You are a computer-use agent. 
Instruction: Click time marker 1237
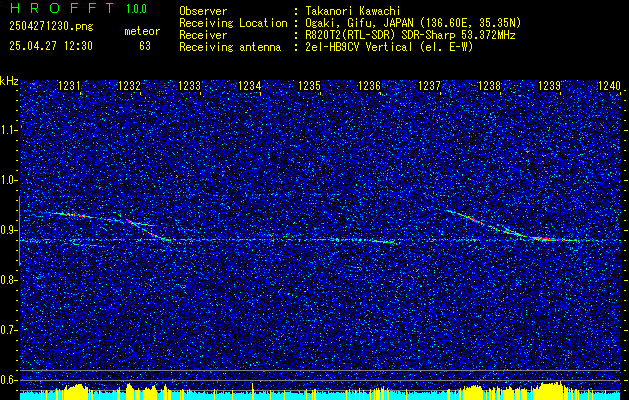click(430, 86)
